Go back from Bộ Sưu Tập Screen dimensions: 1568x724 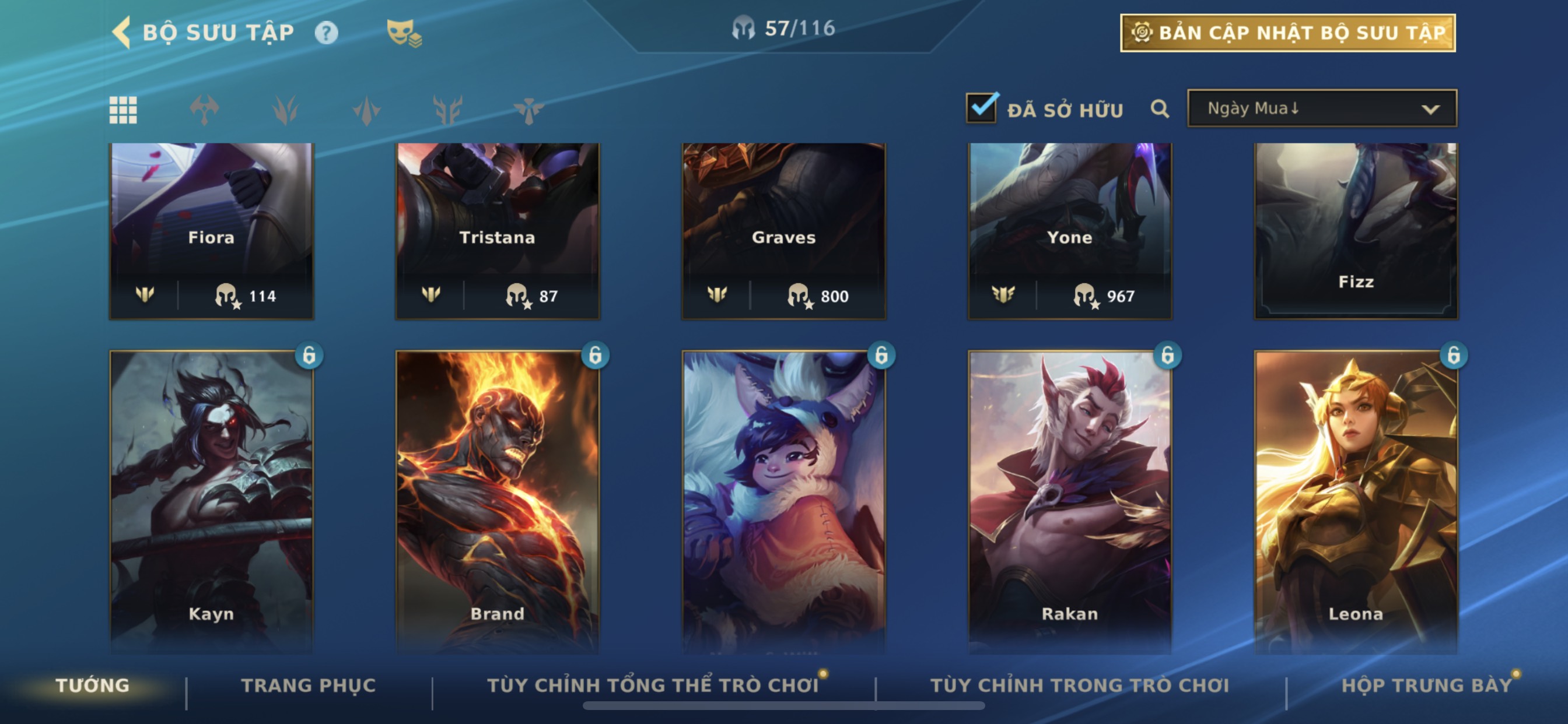coord(122,32)
